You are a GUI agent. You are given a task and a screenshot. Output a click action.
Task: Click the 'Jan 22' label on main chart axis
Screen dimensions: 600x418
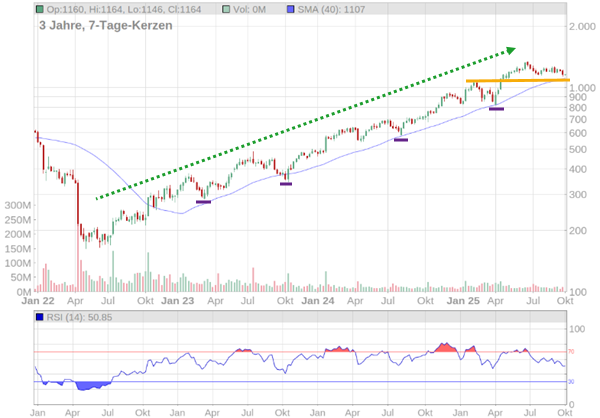click(37, 299)
